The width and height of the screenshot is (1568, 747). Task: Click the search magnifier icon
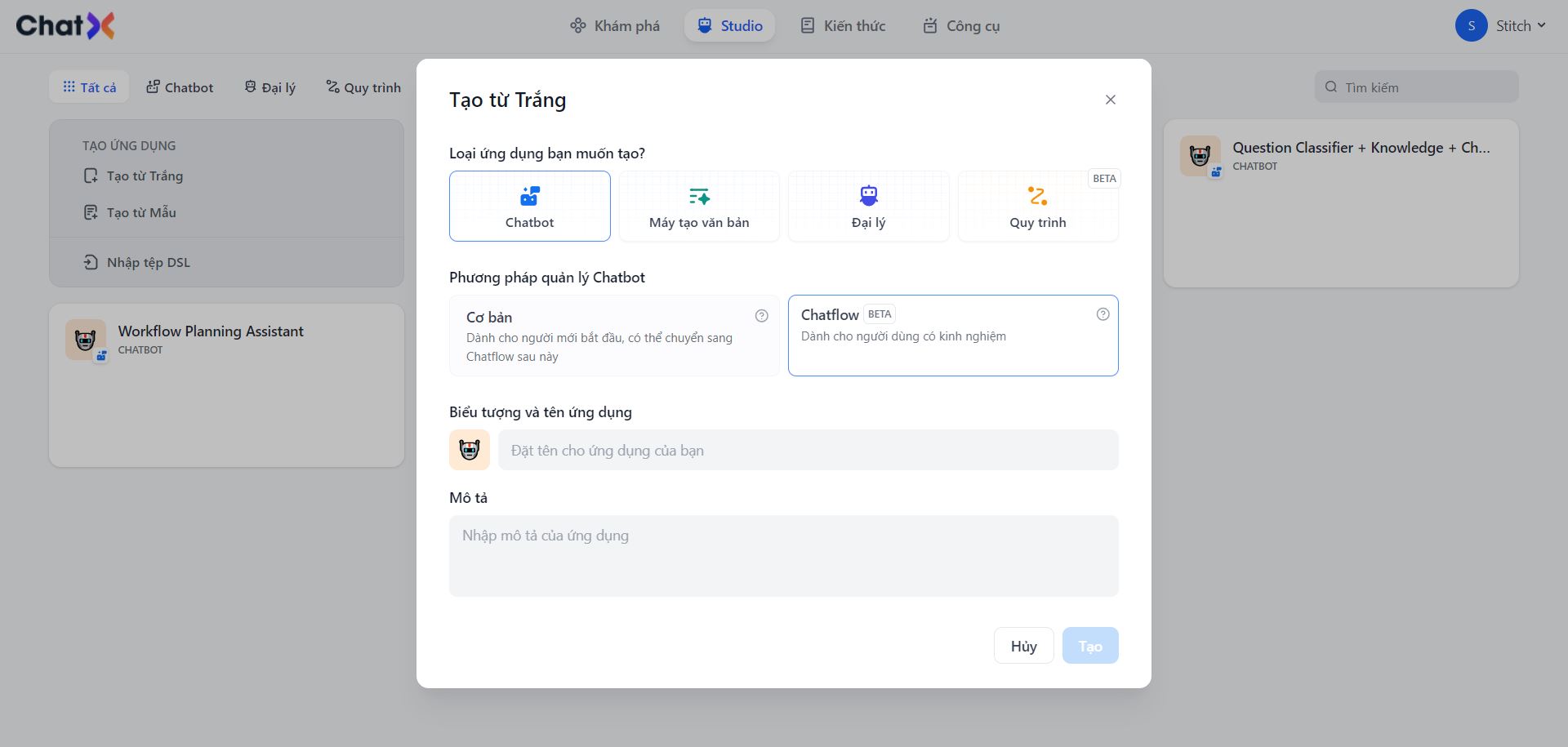pyautogui.click(x=1331, y=87)
